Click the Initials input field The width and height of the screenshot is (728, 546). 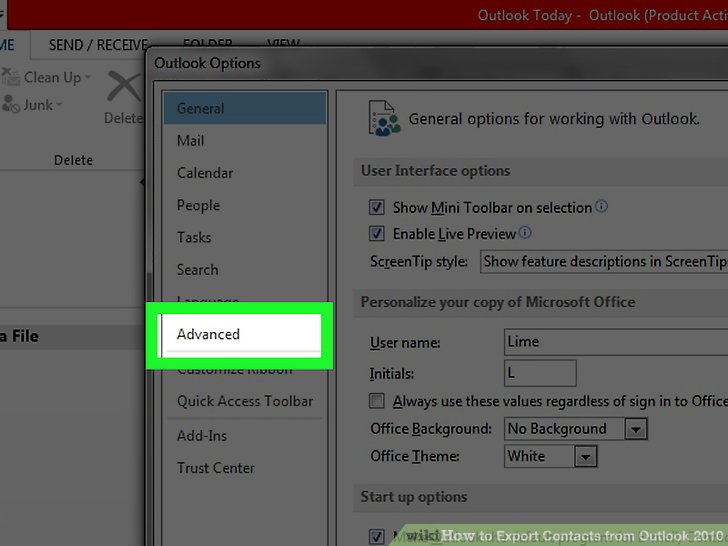(540, 373)
